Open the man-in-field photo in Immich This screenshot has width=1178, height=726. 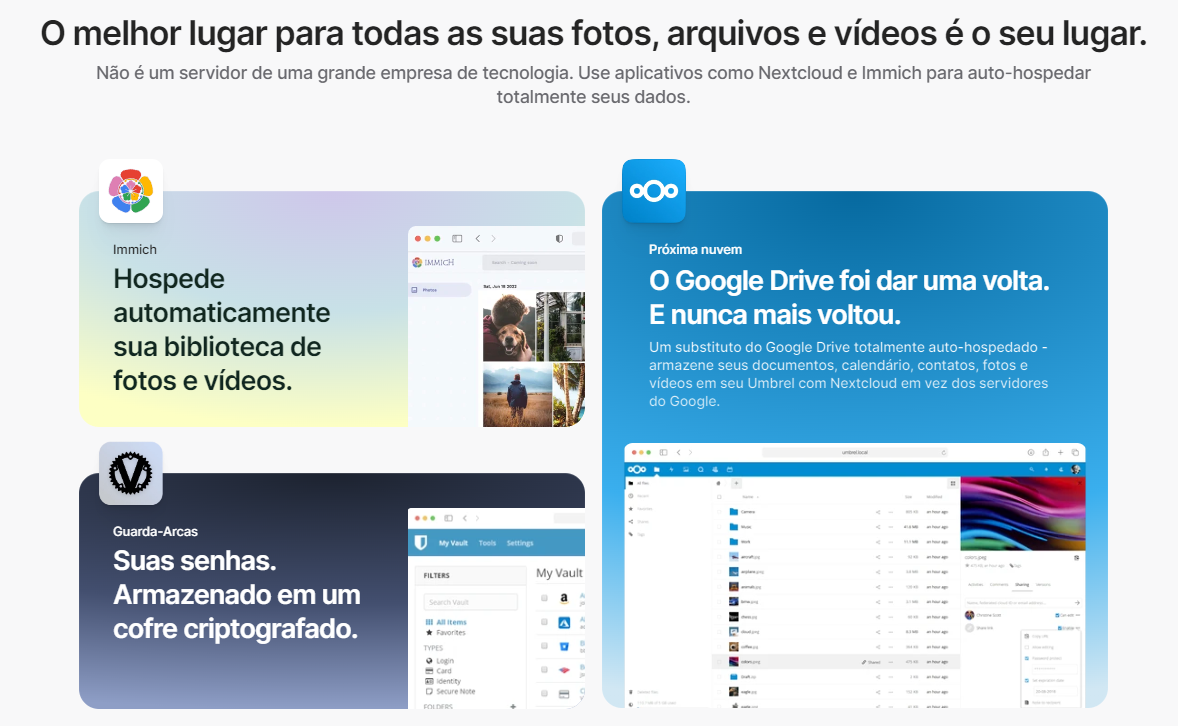tap(517, 395)
